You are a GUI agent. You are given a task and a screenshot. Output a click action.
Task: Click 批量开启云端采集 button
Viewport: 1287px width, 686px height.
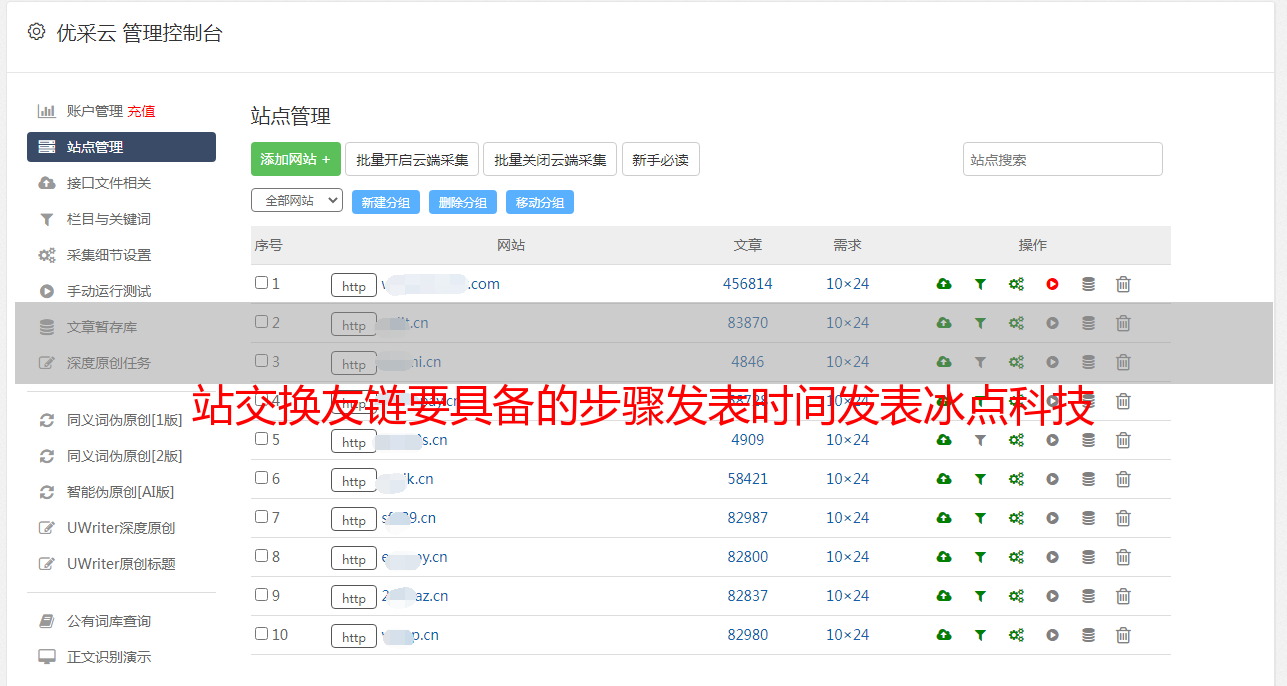coord(412,159)
